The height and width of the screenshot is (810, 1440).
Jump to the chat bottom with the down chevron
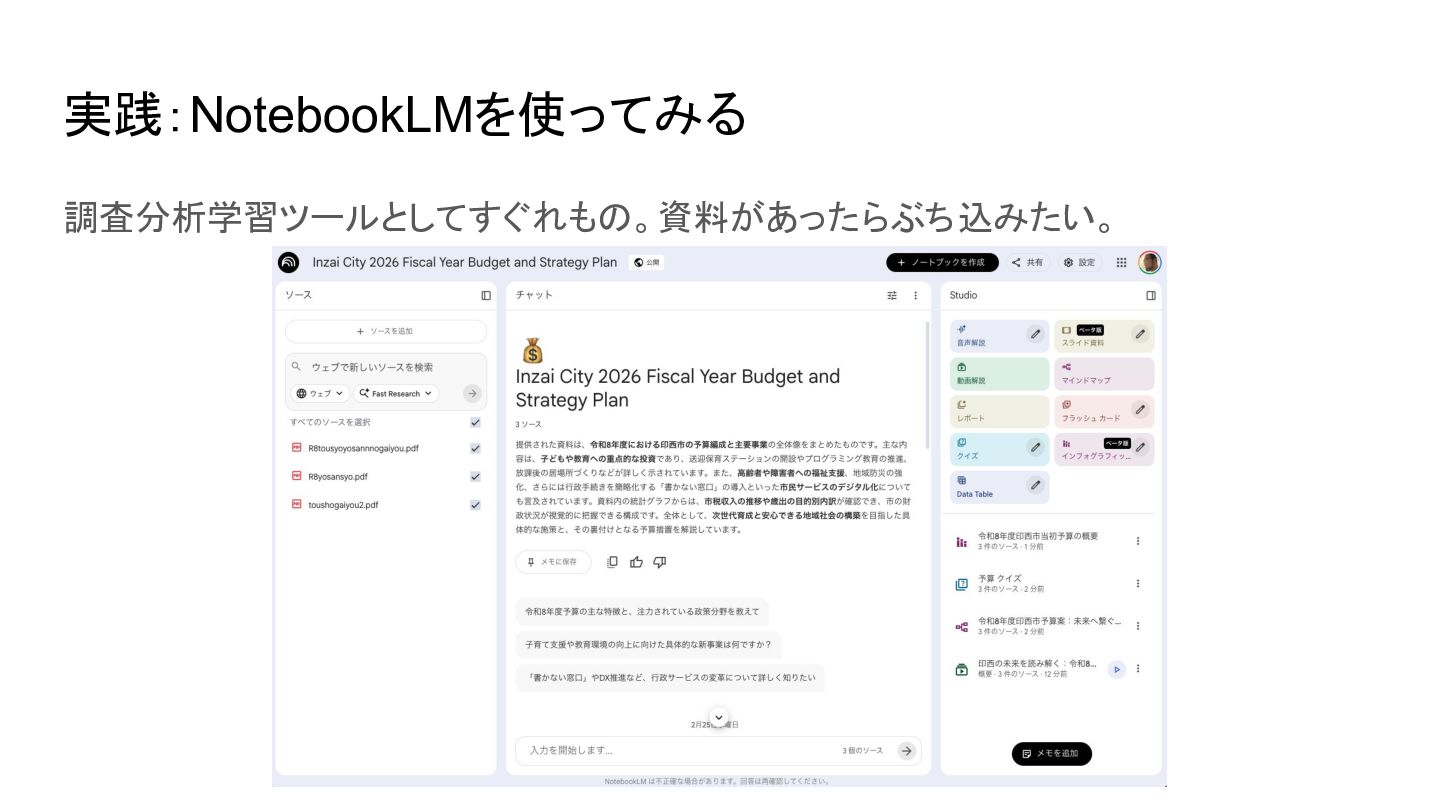click(x=718, y=717)
